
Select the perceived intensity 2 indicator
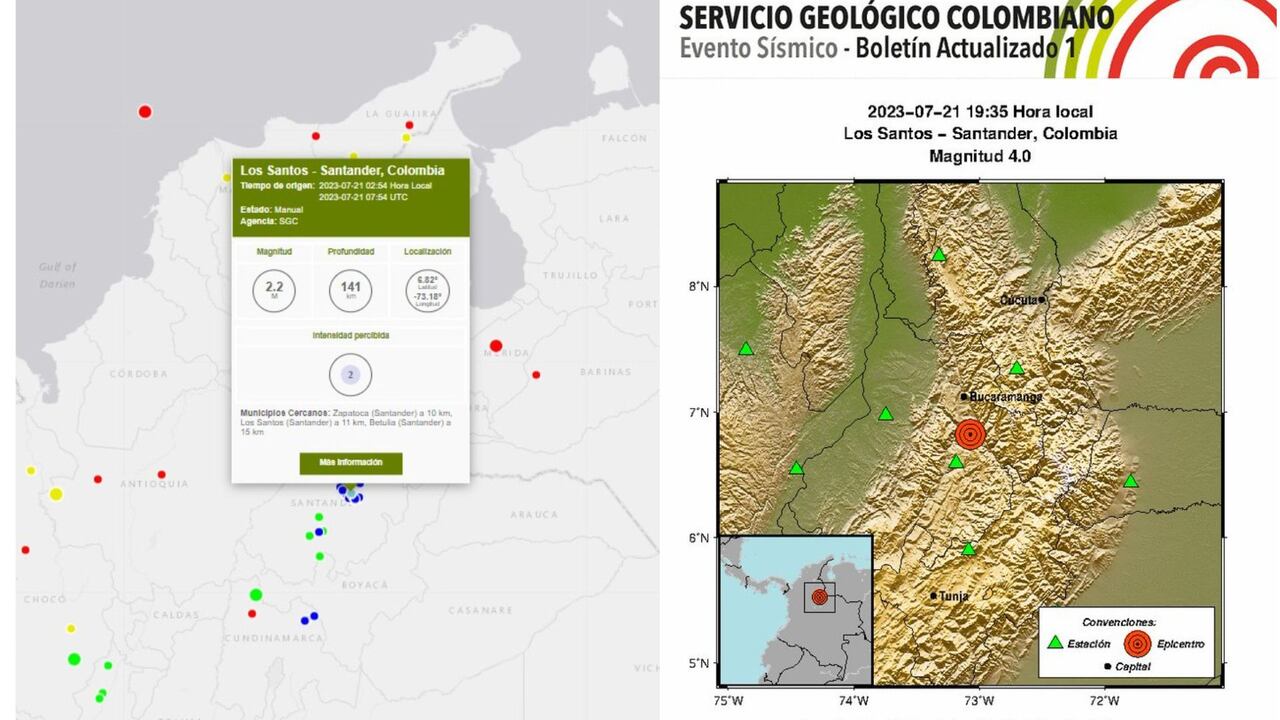[350, 375]
